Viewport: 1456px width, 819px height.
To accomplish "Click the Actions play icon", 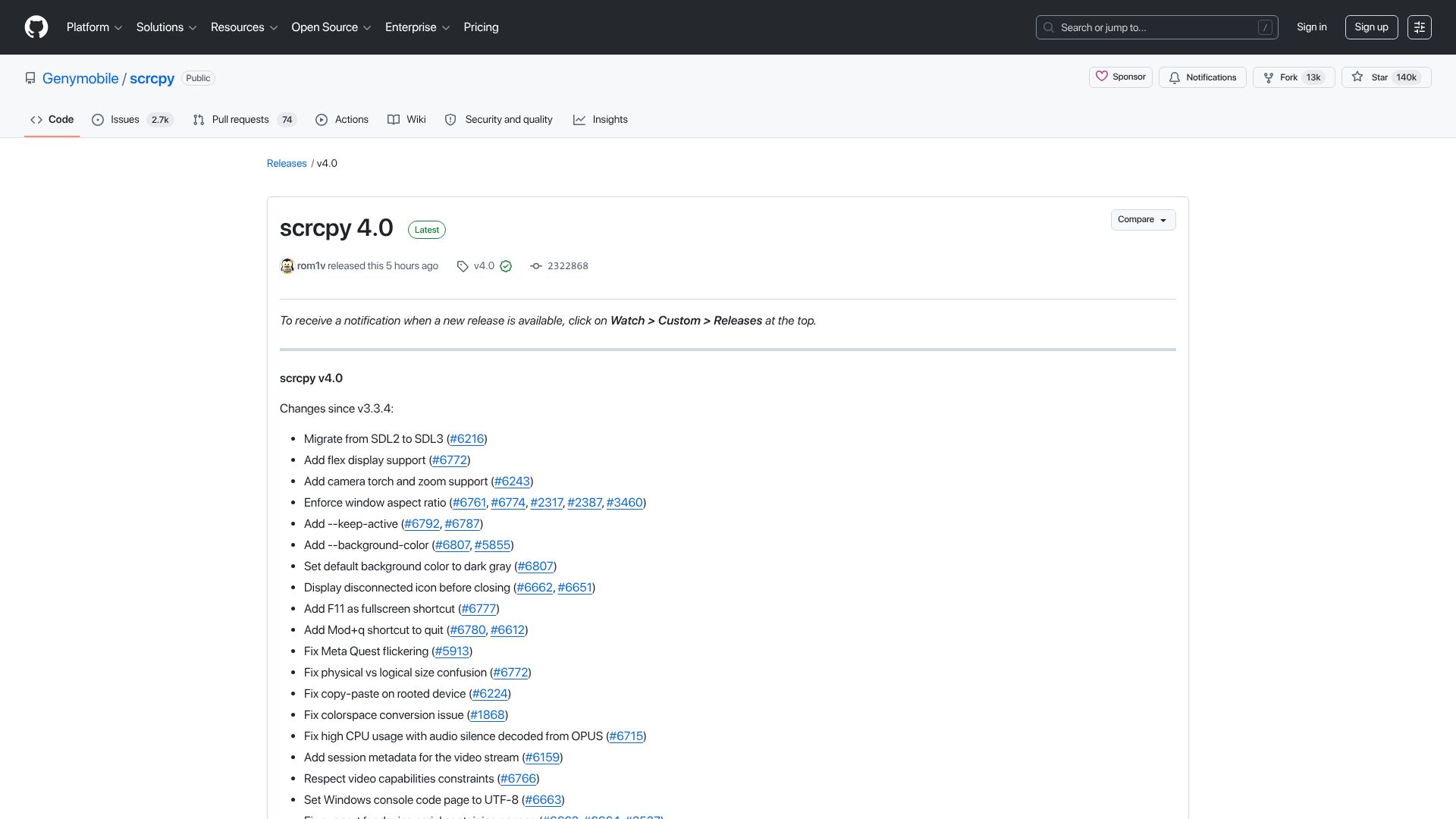I will pyautogui.click(x=322, y=120).
